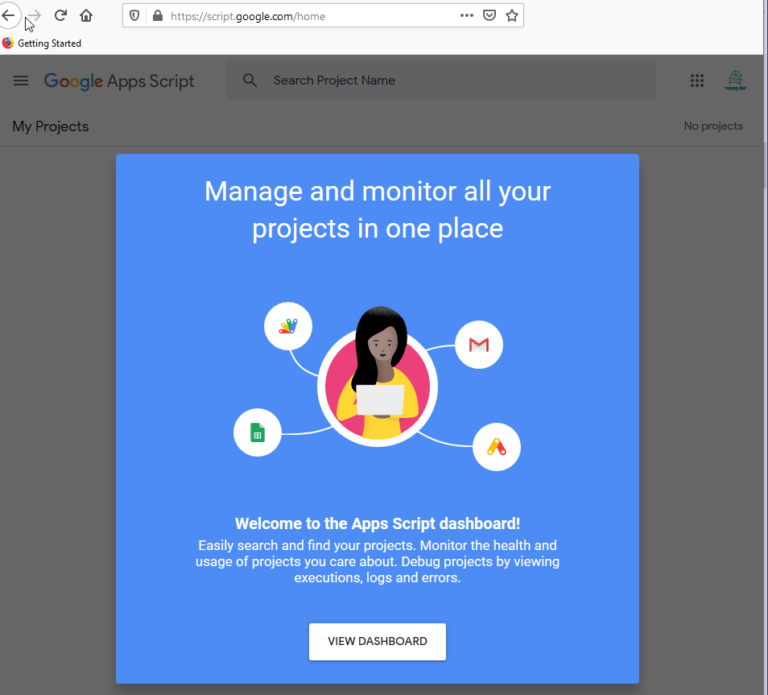Open the Google account avatar menu
Viewport: 768px width, 695px height.
[x=735, y=80]
